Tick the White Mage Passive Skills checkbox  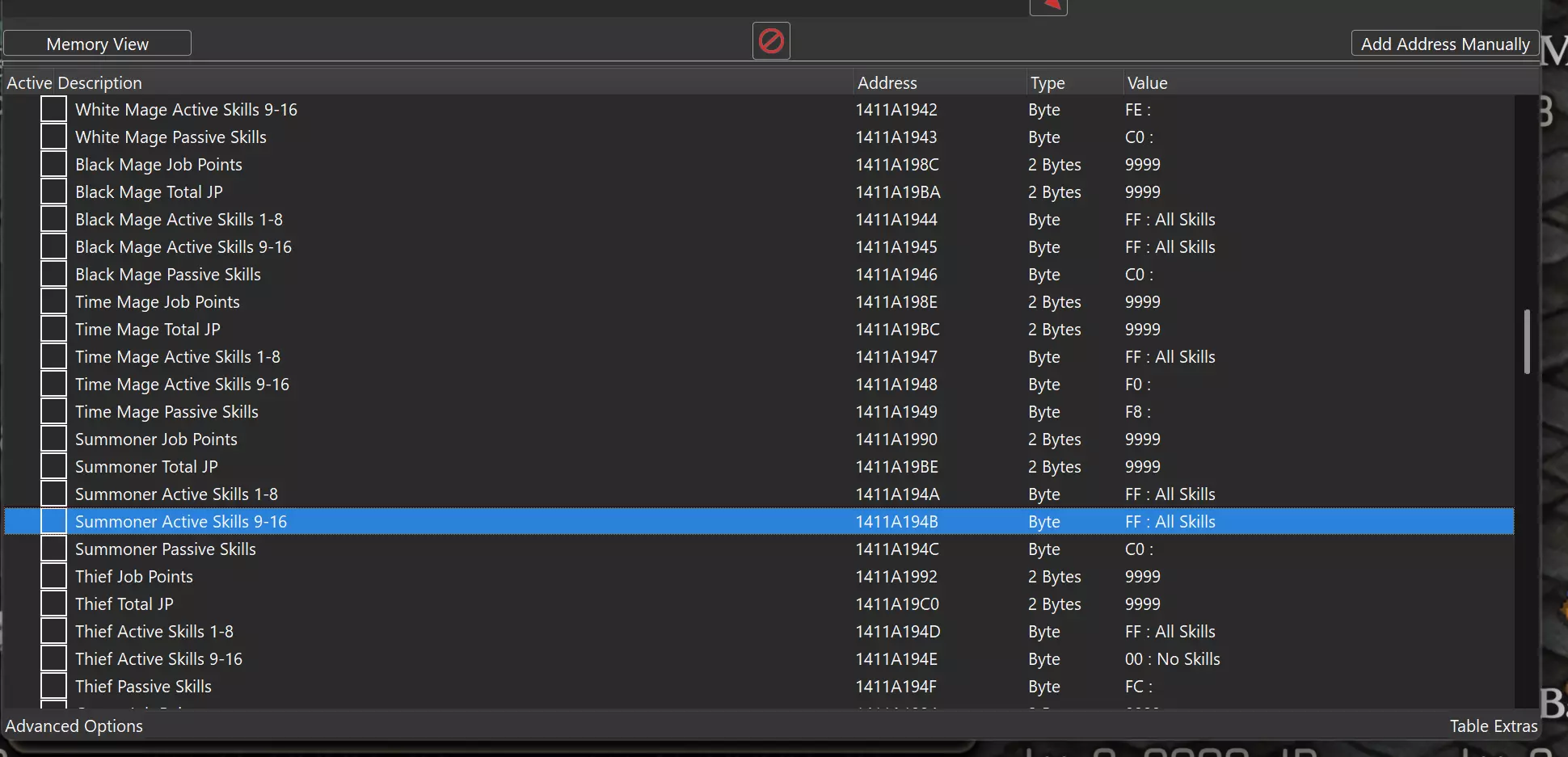54,137
